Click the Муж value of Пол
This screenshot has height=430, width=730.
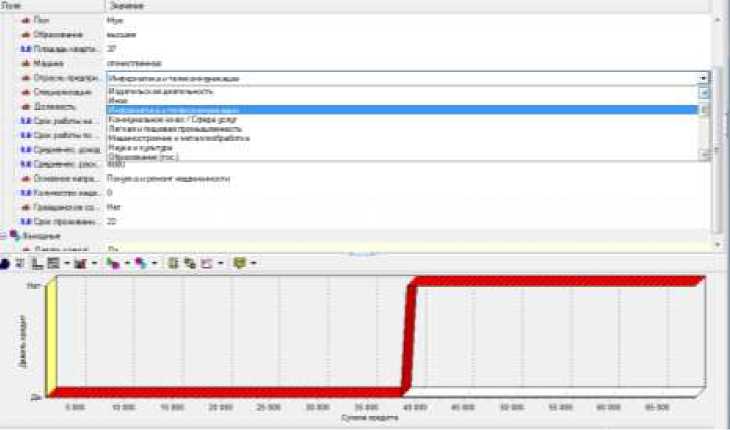coord(115,20)
